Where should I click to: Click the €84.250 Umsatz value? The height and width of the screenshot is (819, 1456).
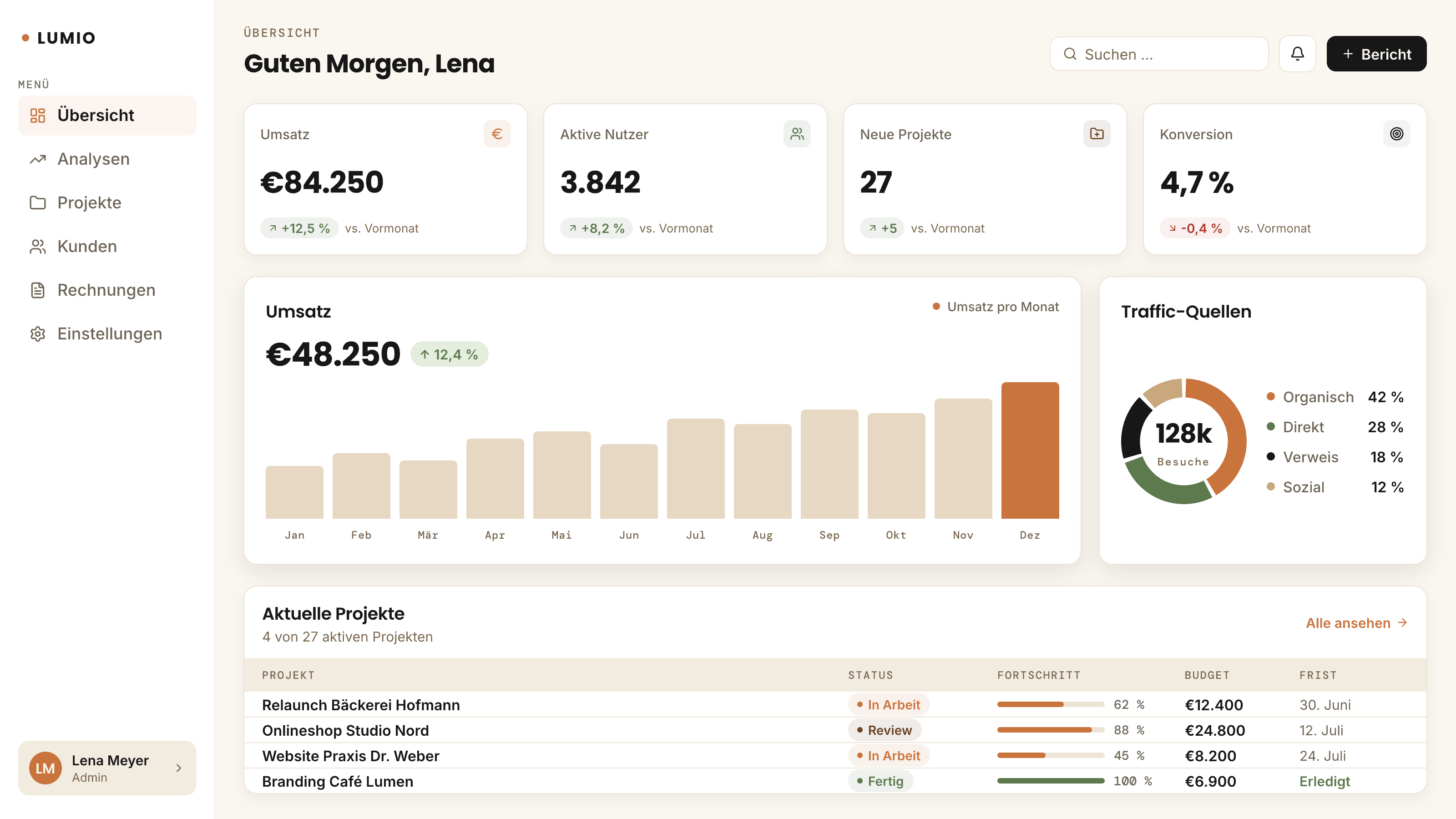(322, 182)
